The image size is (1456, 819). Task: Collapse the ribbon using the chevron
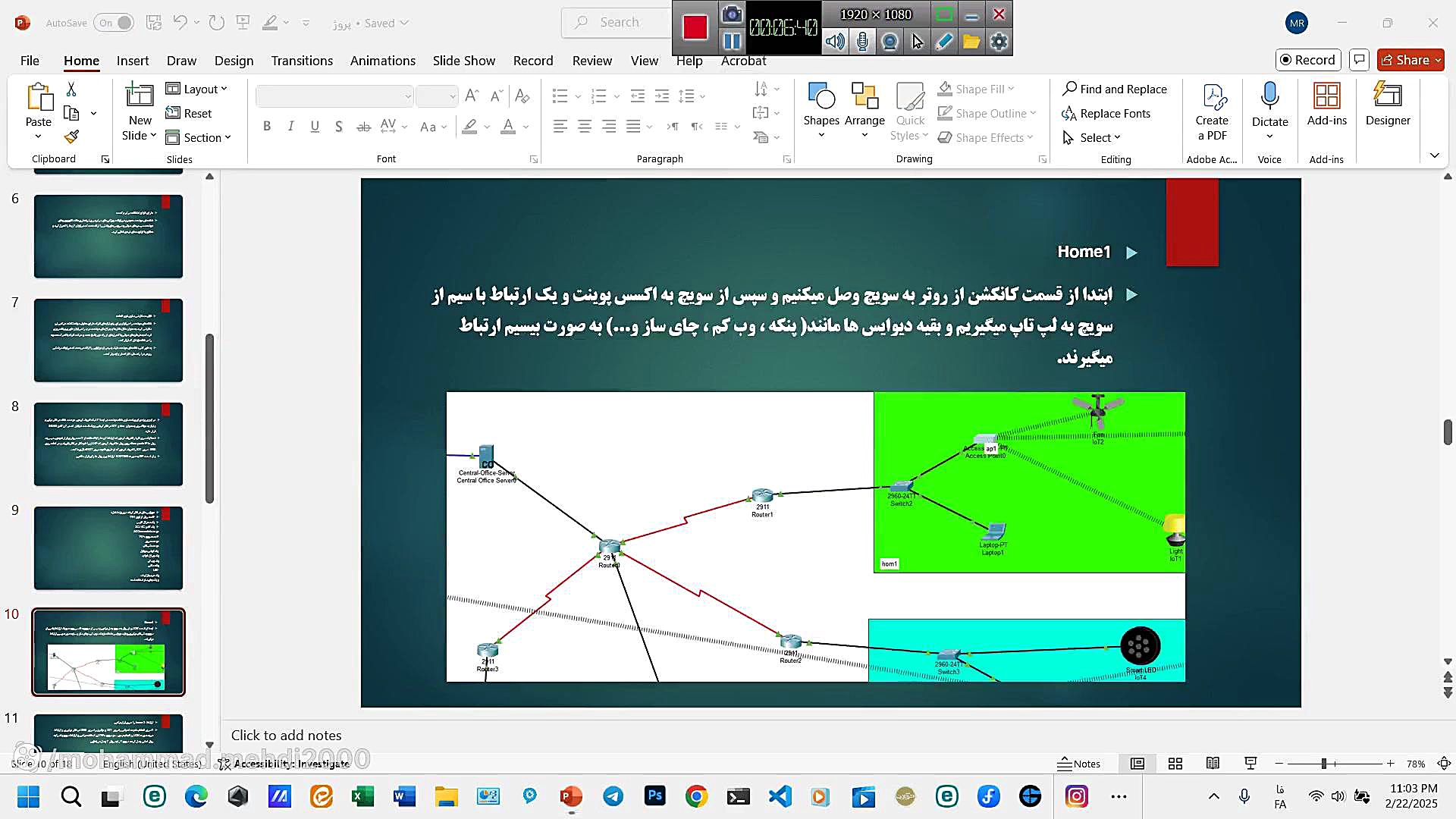tap(1434, 155)
